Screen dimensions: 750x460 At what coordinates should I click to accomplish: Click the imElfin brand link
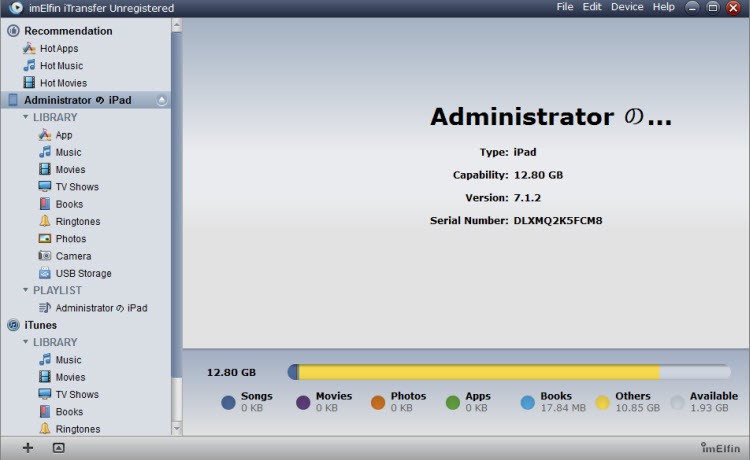tap(721, 448)
